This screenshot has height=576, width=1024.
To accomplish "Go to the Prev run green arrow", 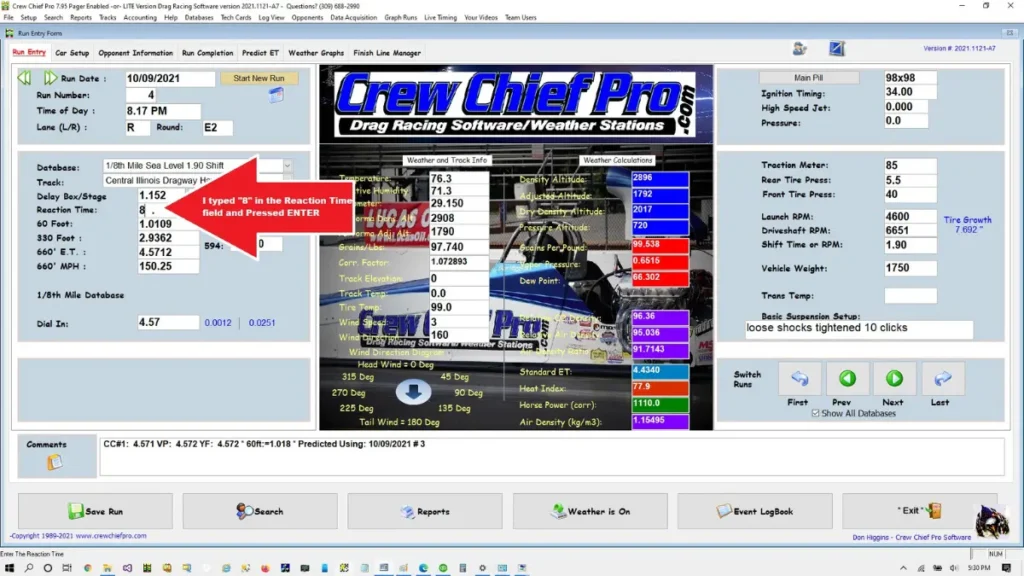I will point(847,379).
